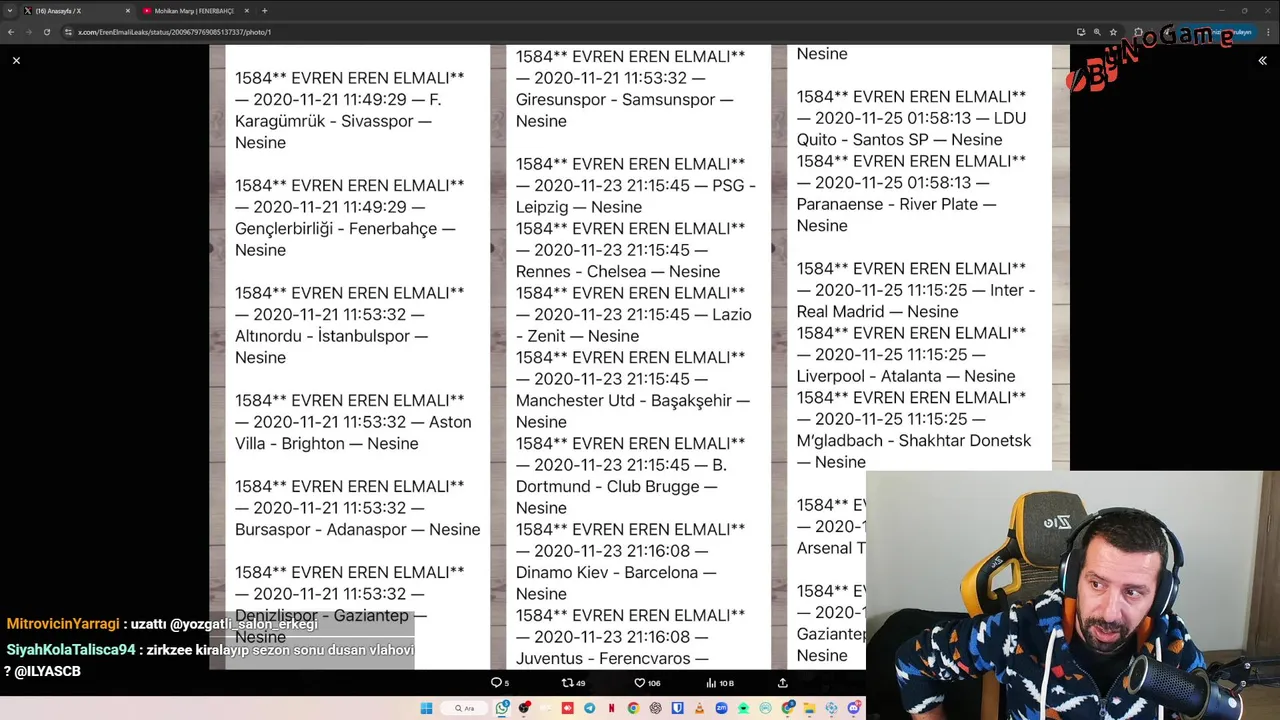Click the @ILYASCB chat mention

click(48, 672)
